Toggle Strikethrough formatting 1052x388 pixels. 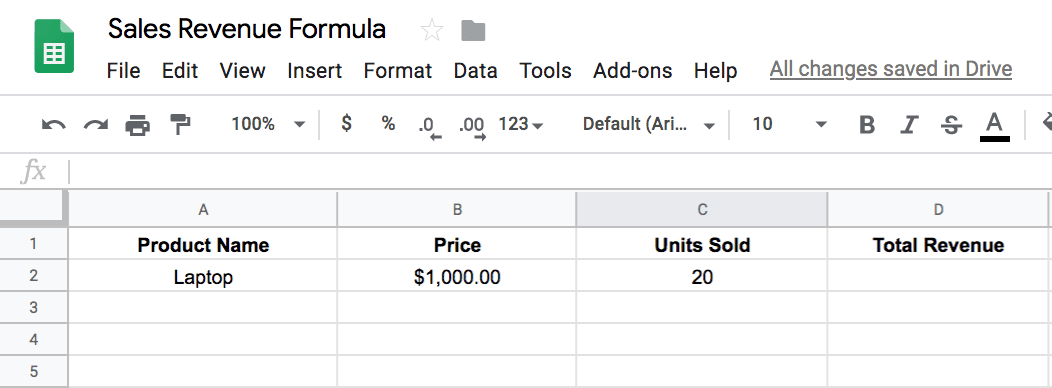pos(951,125)
